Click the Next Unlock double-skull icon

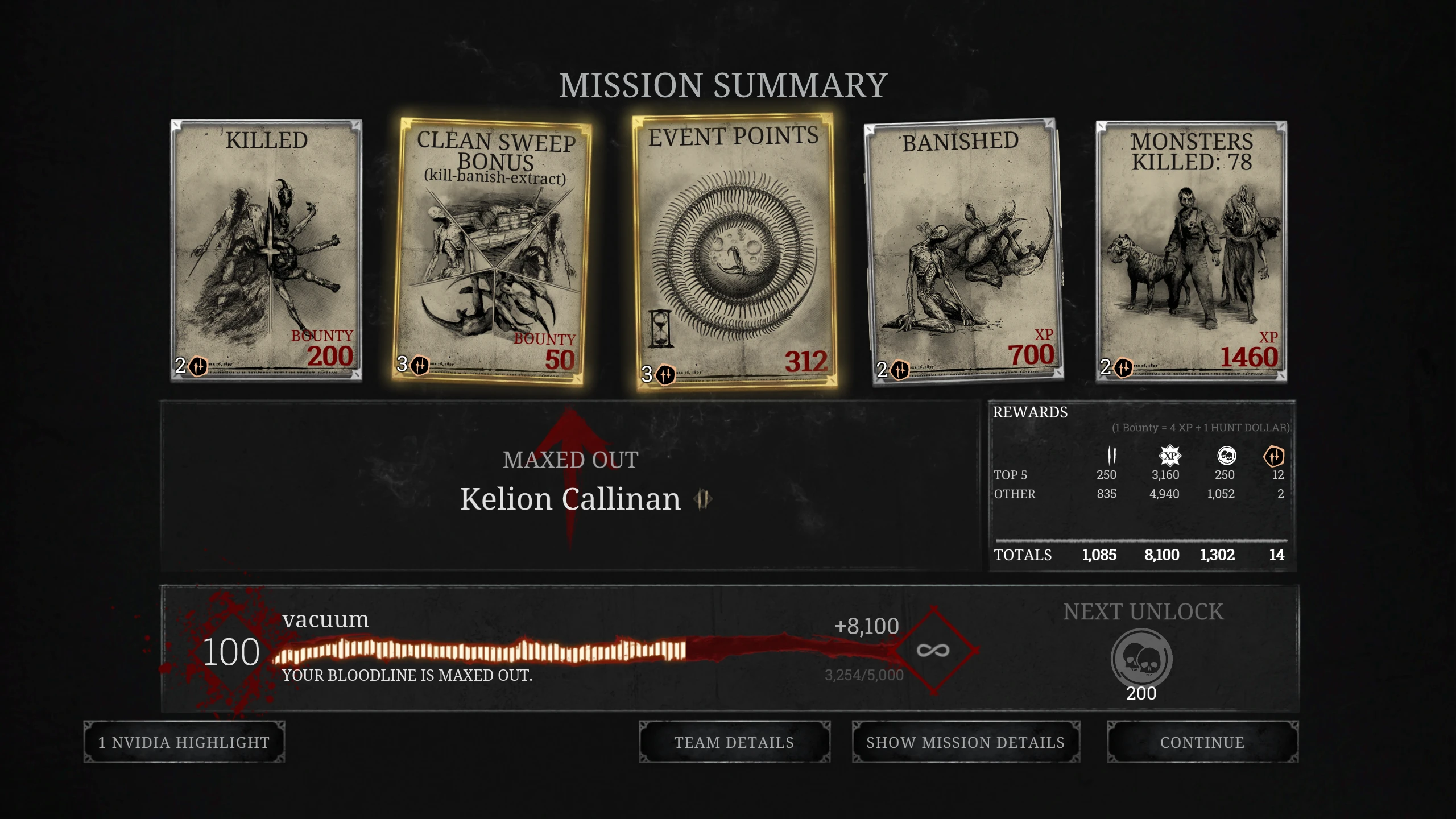1141,659
